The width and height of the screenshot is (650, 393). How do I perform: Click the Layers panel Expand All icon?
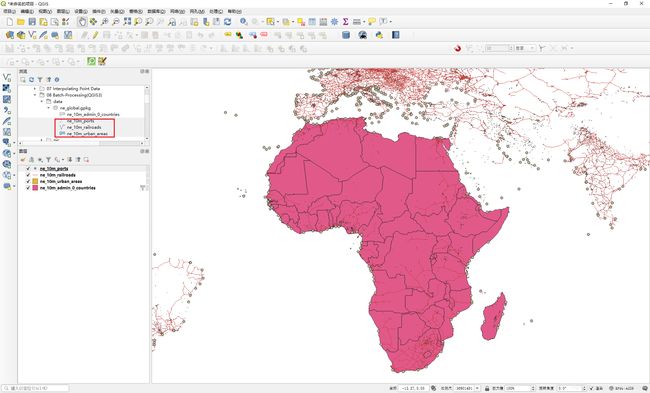point(70,160)
